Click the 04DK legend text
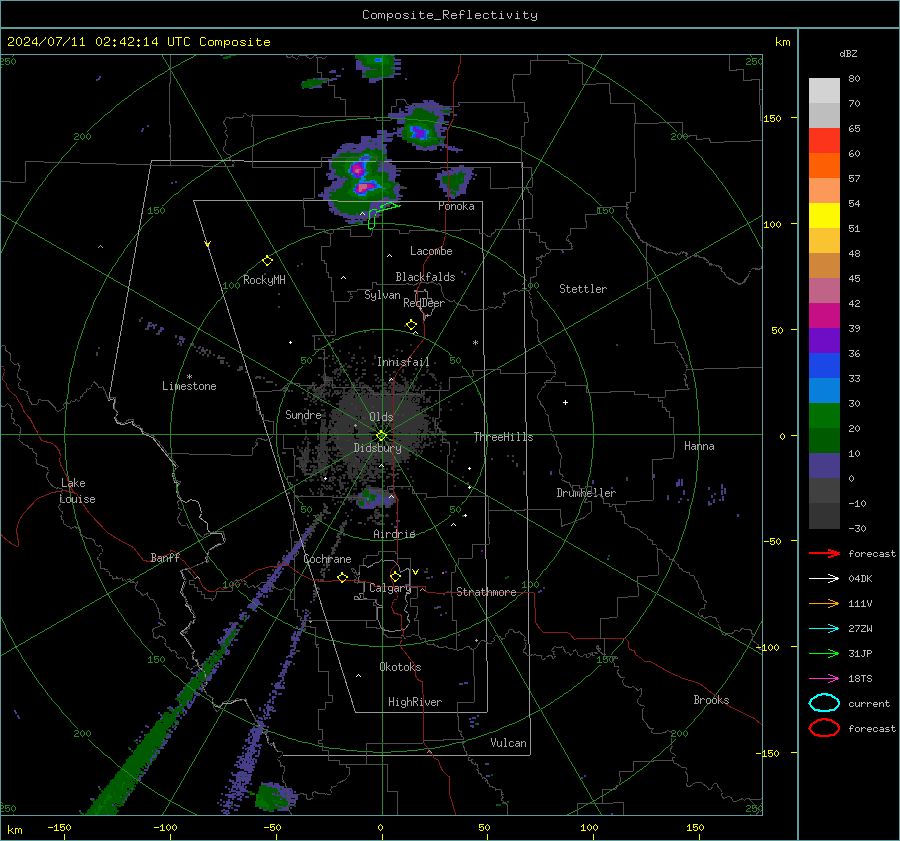Viewport: 900px width, 841px height. [x=860, y=579]
